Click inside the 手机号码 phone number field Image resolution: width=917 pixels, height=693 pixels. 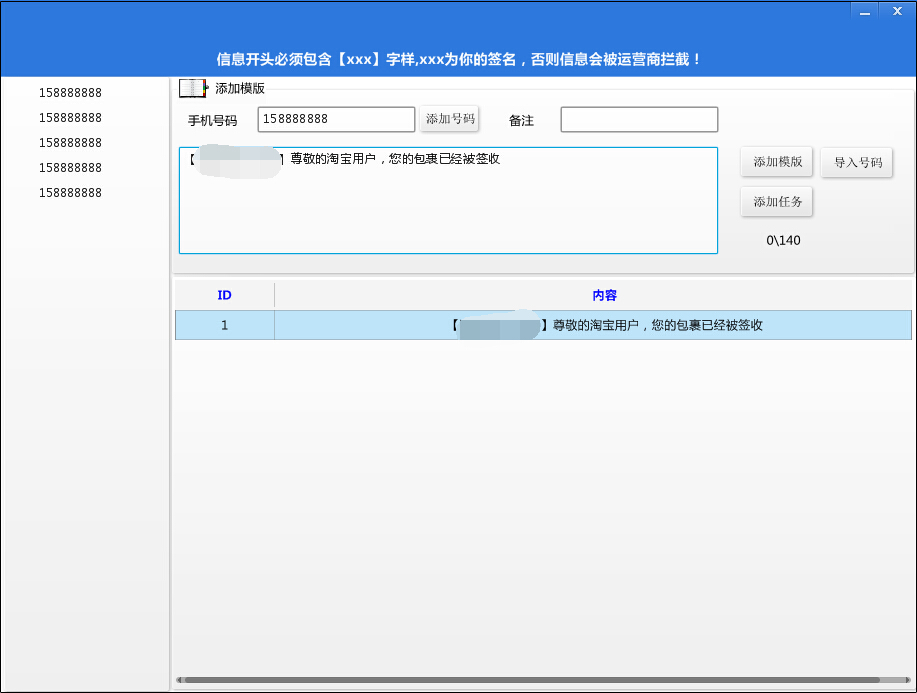(335, 118)
